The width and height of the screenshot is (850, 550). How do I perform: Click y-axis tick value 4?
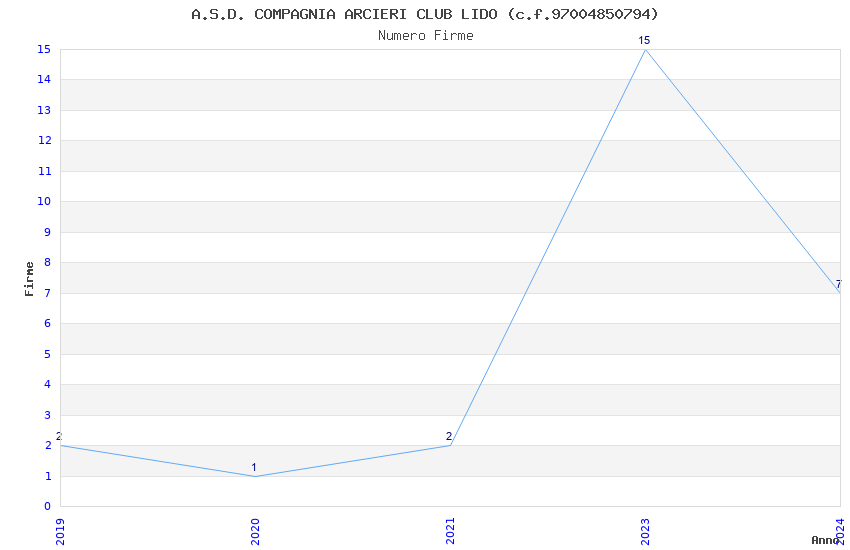(x=48, y=384)
